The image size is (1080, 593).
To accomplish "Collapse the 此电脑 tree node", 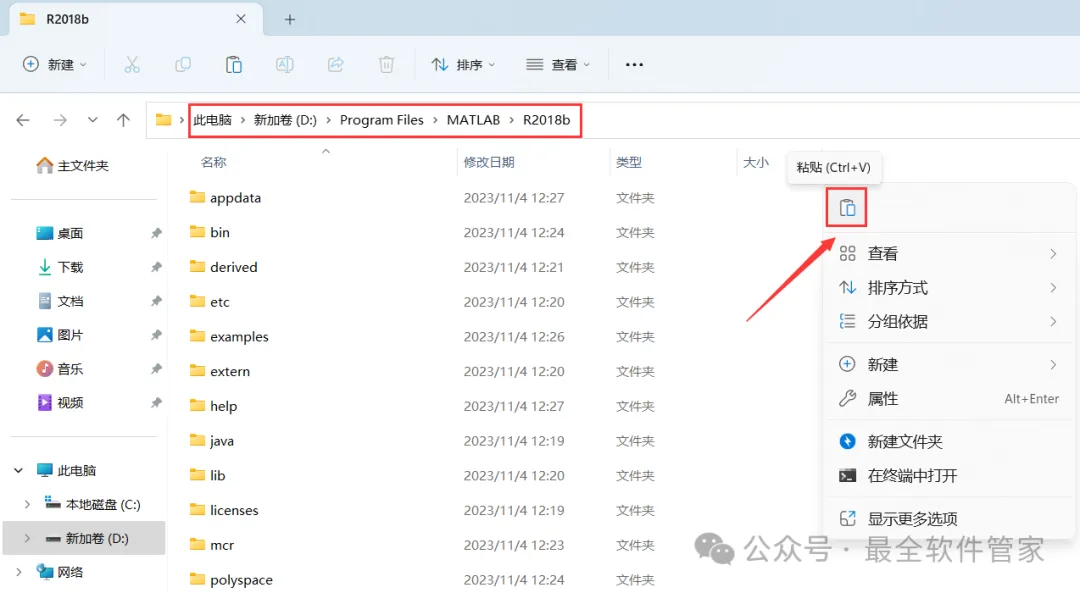I will 19,470.
